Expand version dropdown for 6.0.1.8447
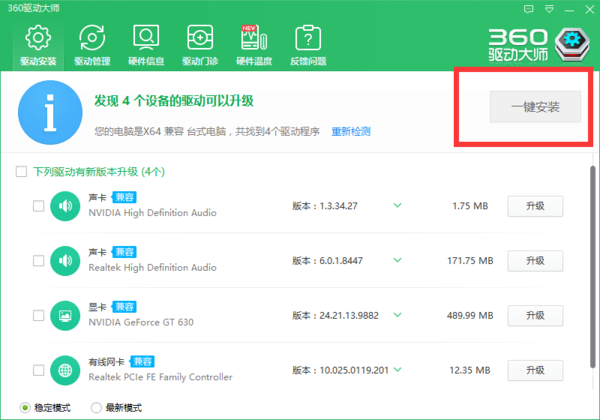Screen dimensions: 600x420 click(x=398, y=260)
